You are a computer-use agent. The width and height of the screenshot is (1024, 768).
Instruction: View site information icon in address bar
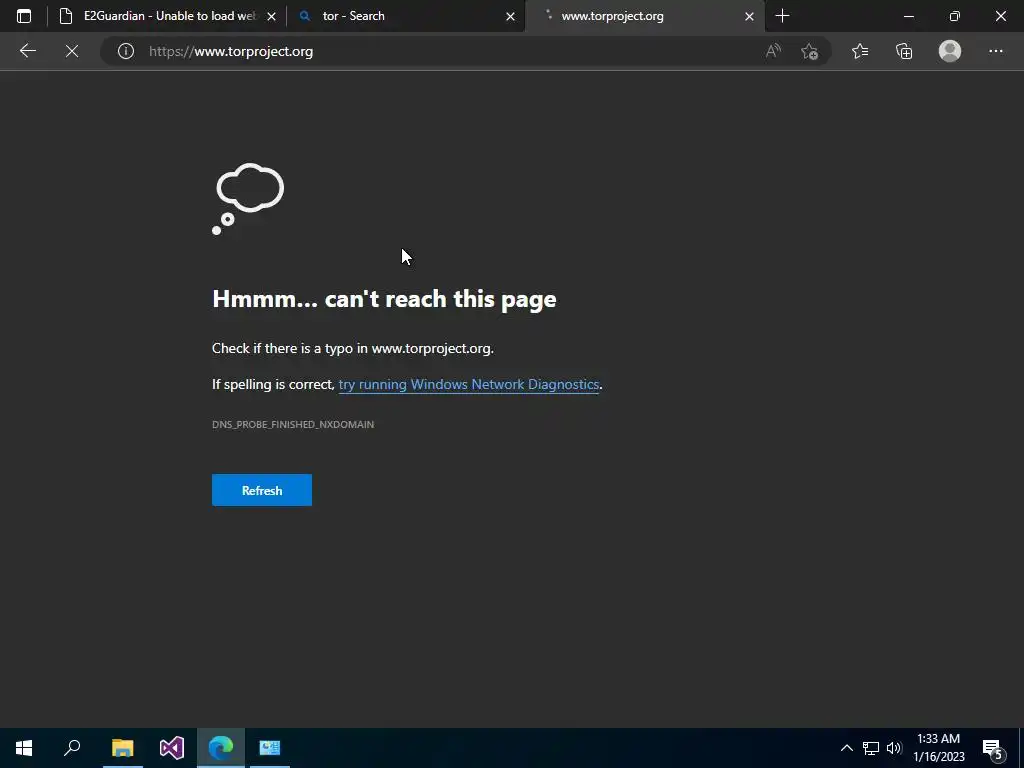point(125,51)
